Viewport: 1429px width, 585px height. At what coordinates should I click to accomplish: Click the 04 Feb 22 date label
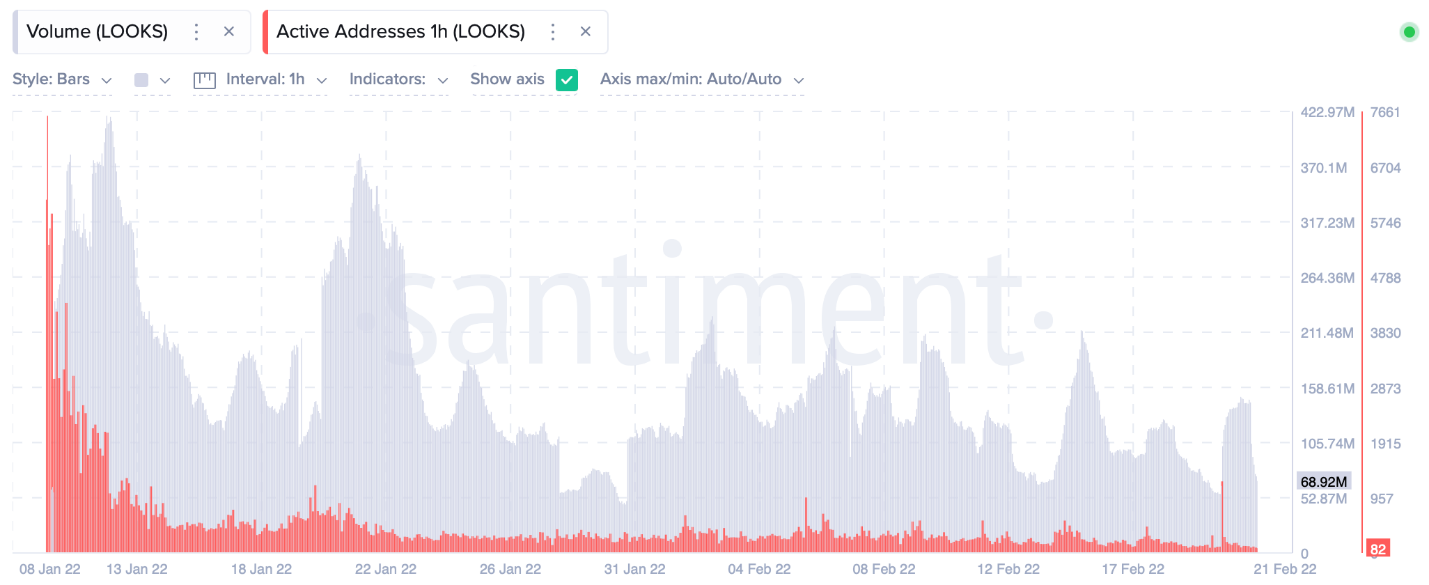pyautogui.click(x=759, y=569)
